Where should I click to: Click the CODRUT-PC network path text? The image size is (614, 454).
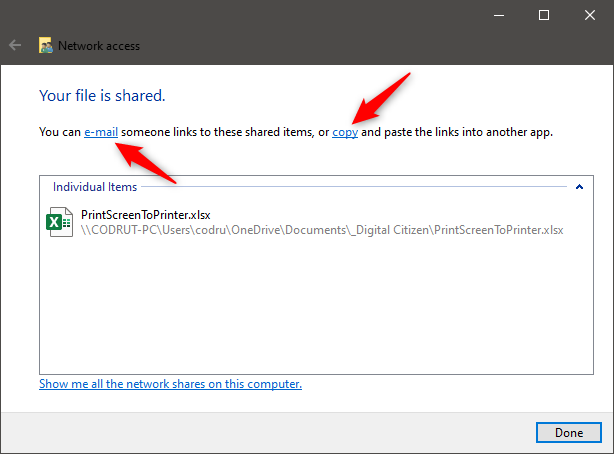point(322,230)
